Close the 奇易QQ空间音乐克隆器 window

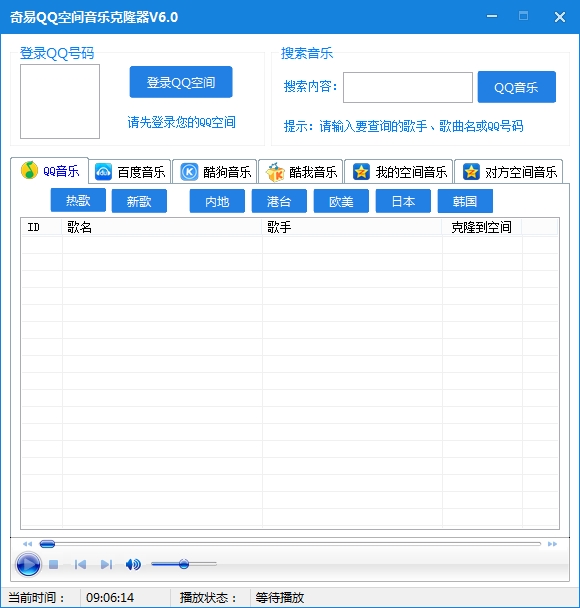(559, 17)
